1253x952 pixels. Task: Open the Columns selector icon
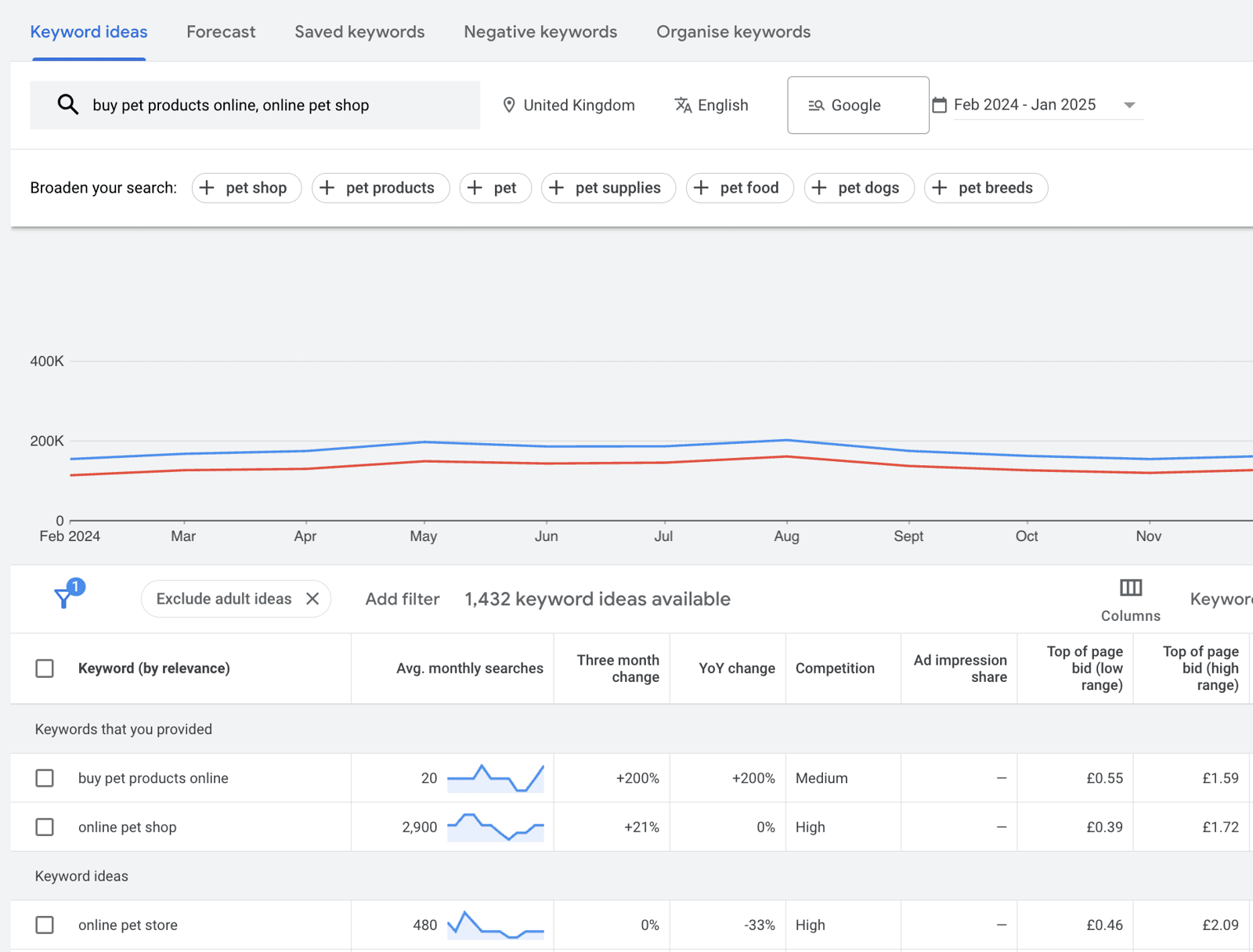[1131, 588]
